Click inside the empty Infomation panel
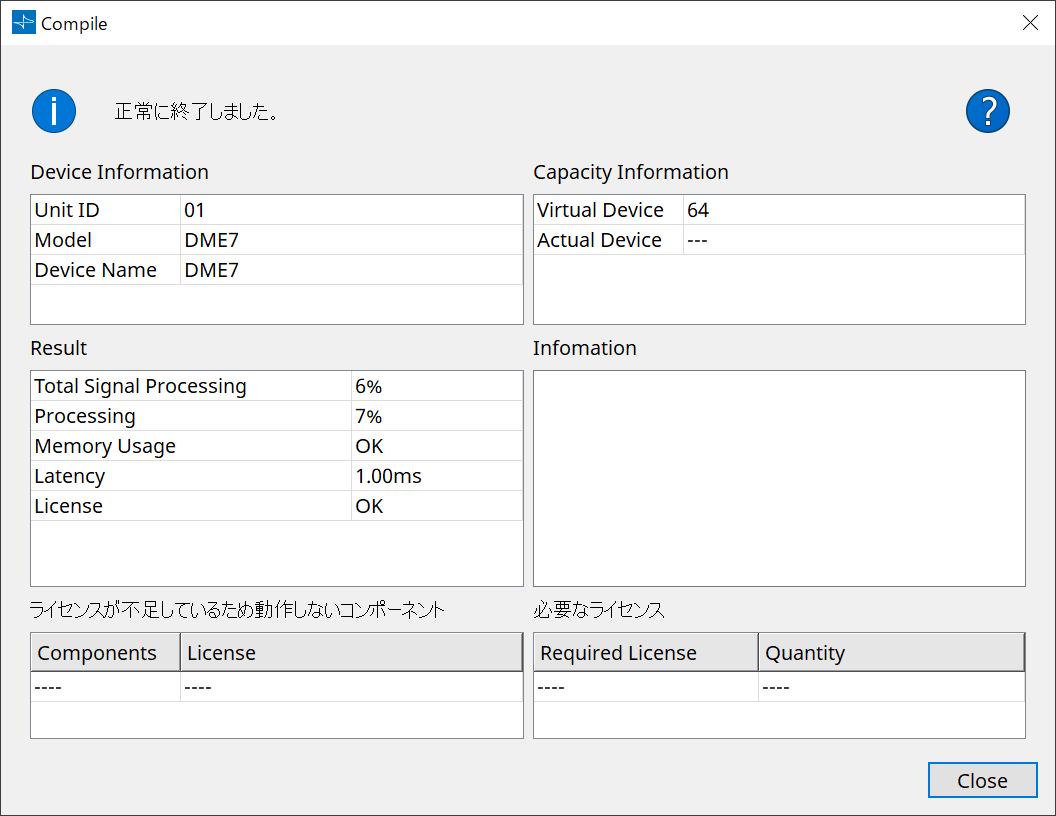This screenshot has height=816, width=1056. click(779, 478)
